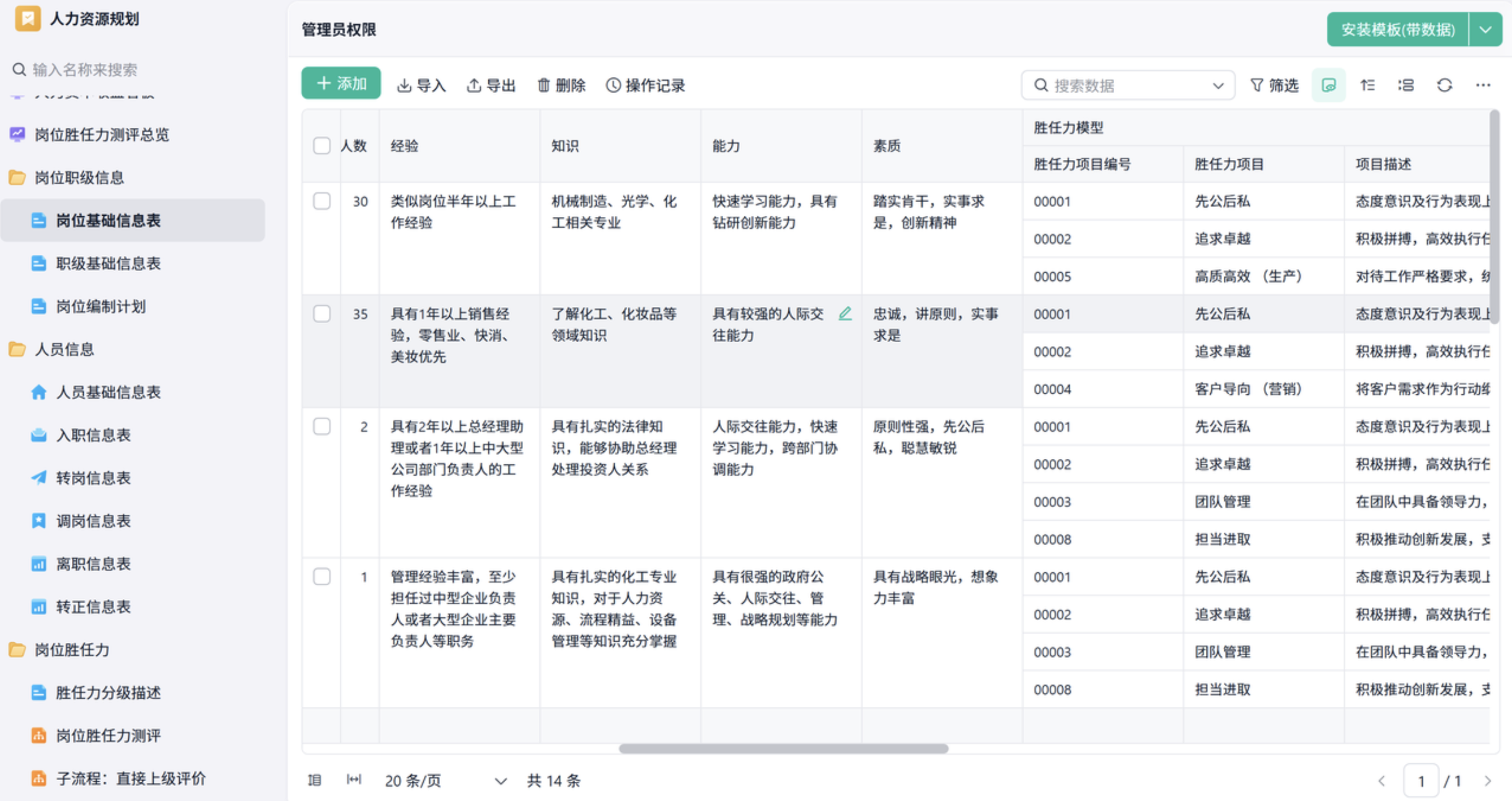1512x801 pixels.
Task: Click the orange 岗位胜任力测评 workflow icon
Action: click(38, 736)
